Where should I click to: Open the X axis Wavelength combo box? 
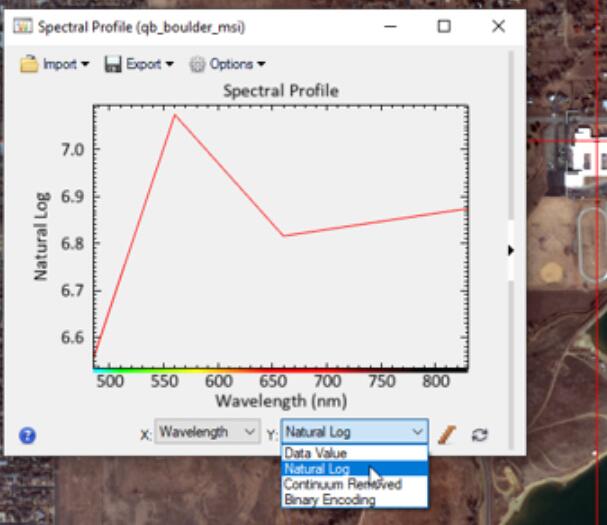point(207,433)
